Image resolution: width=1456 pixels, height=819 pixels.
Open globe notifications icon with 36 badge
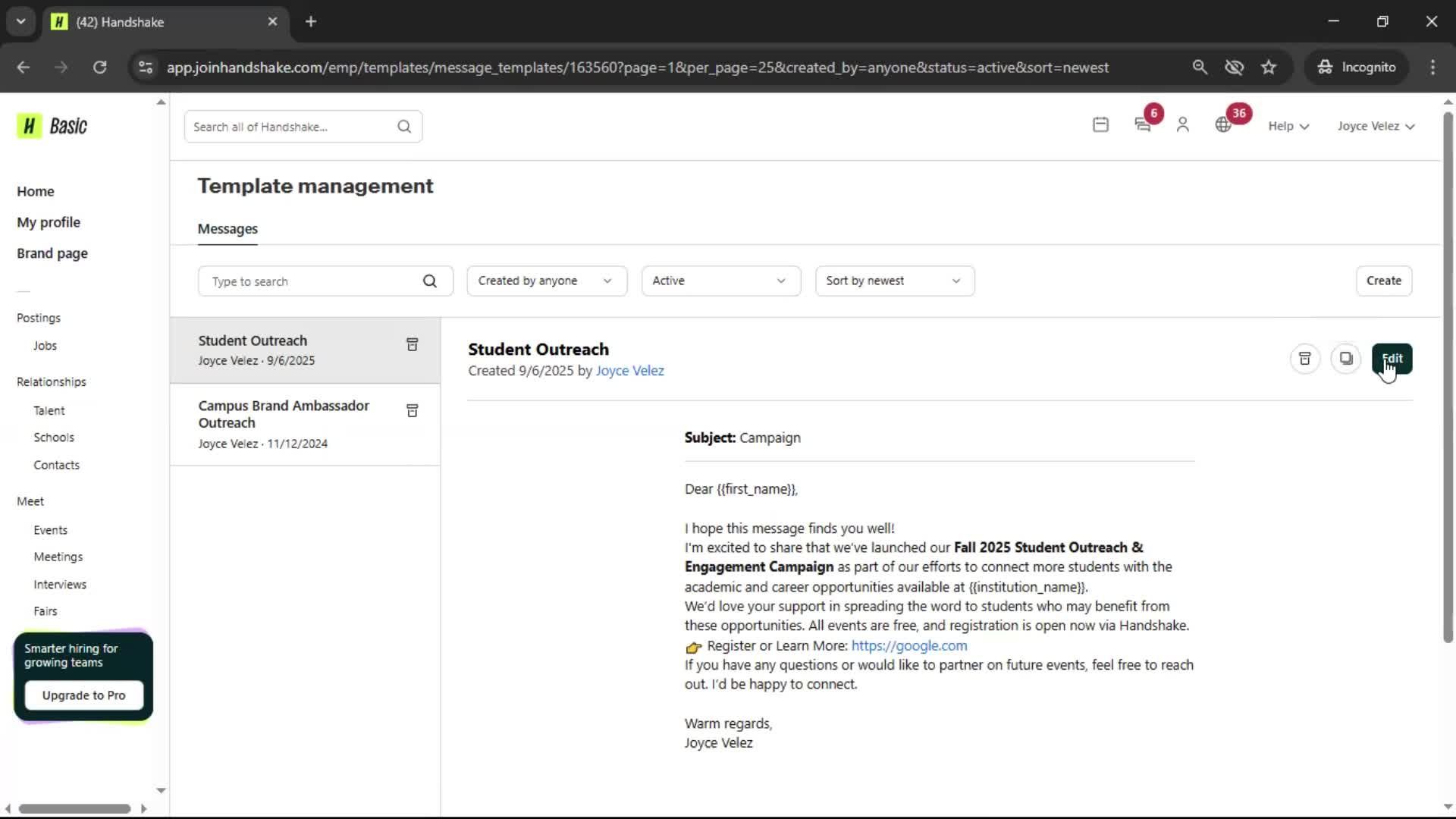[x=1223, y=125]
